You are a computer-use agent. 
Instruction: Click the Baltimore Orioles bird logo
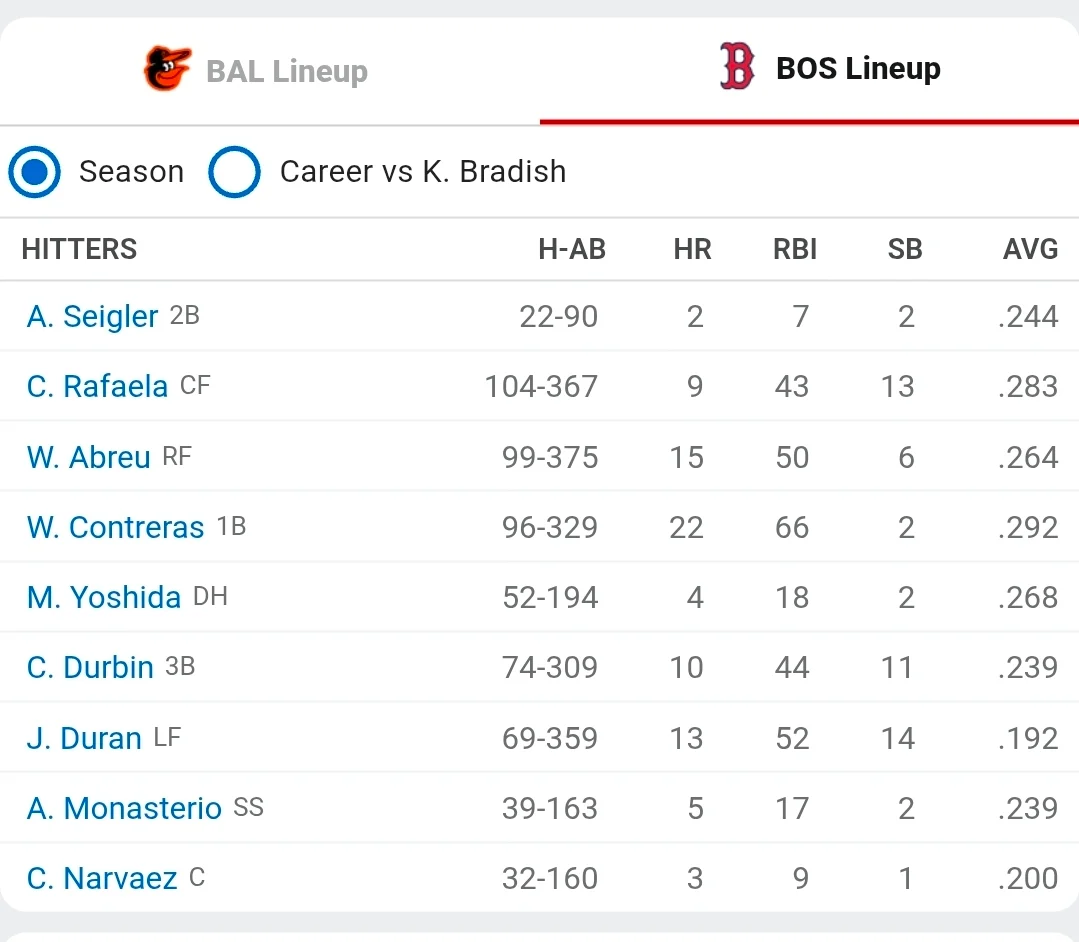pos(167,68)
